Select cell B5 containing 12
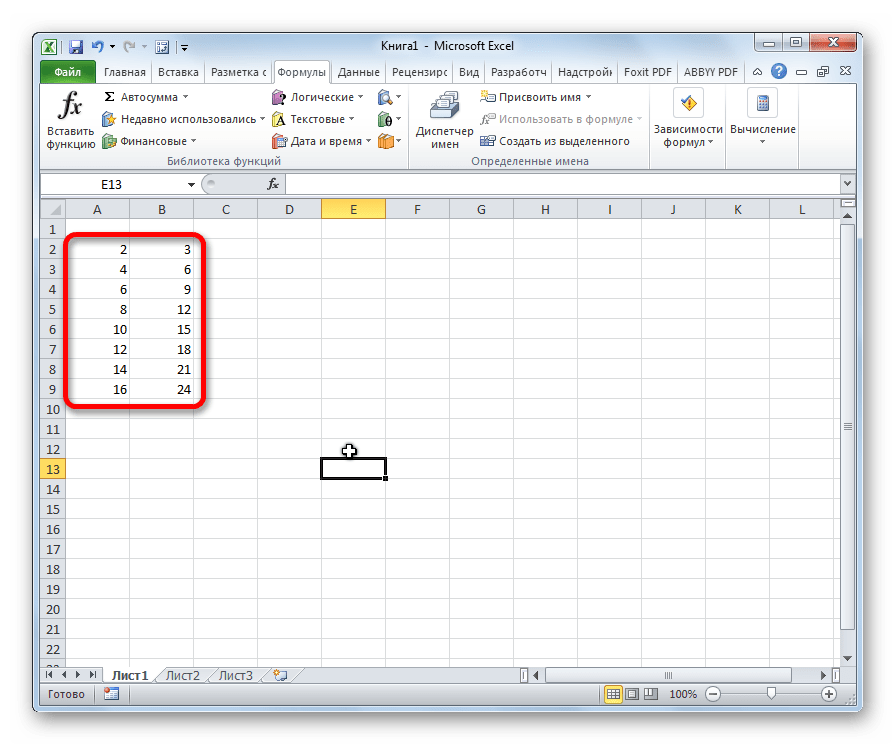The width and height of the screenshot is (896, 745). point(162,309)
